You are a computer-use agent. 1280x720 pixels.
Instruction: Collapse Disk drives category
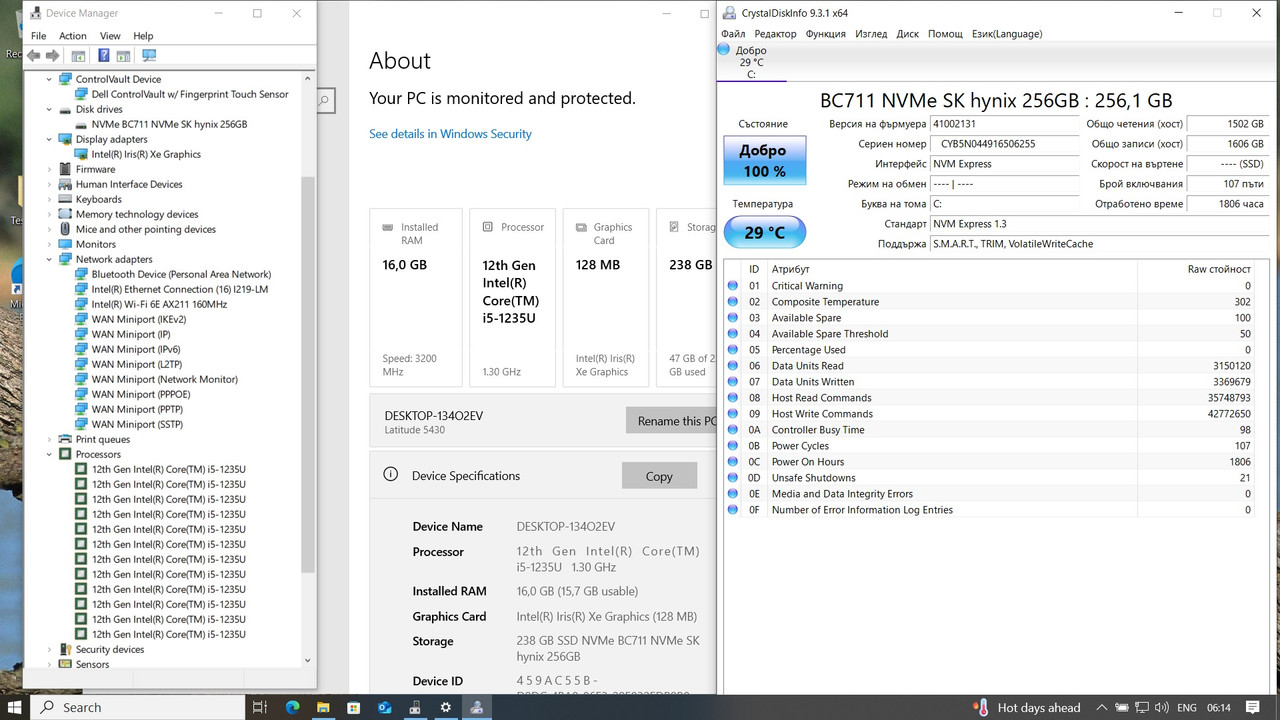(49, 109)
